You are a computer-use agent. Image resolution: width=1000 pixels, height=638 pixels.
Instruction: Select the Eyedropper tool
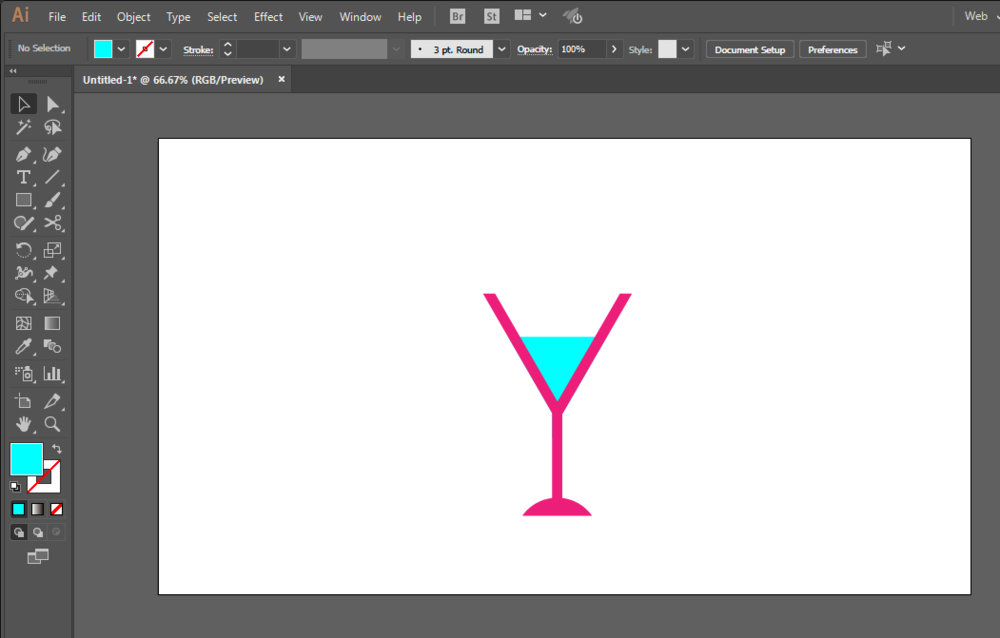click(x=24, y=347)
